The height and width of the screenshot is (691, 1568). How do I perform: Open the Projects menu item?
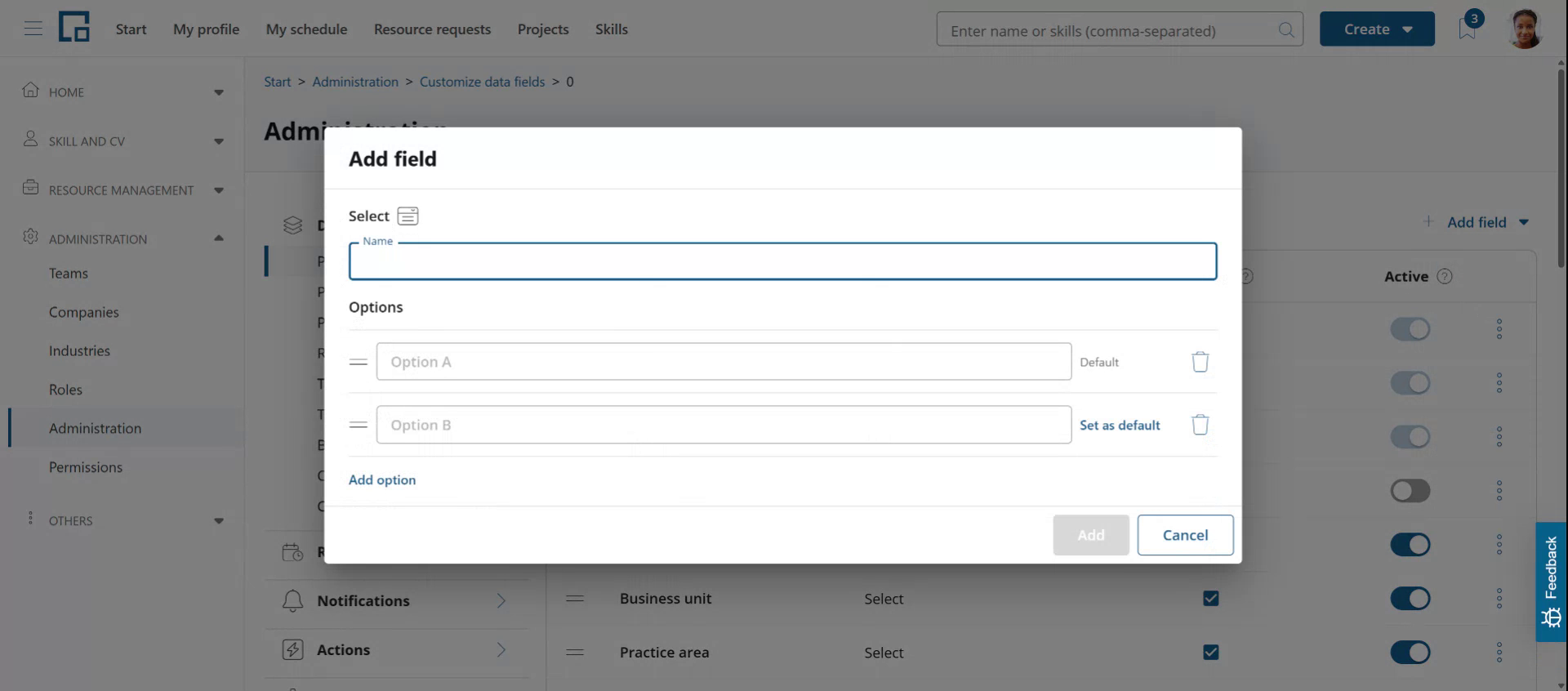point(543,29)
